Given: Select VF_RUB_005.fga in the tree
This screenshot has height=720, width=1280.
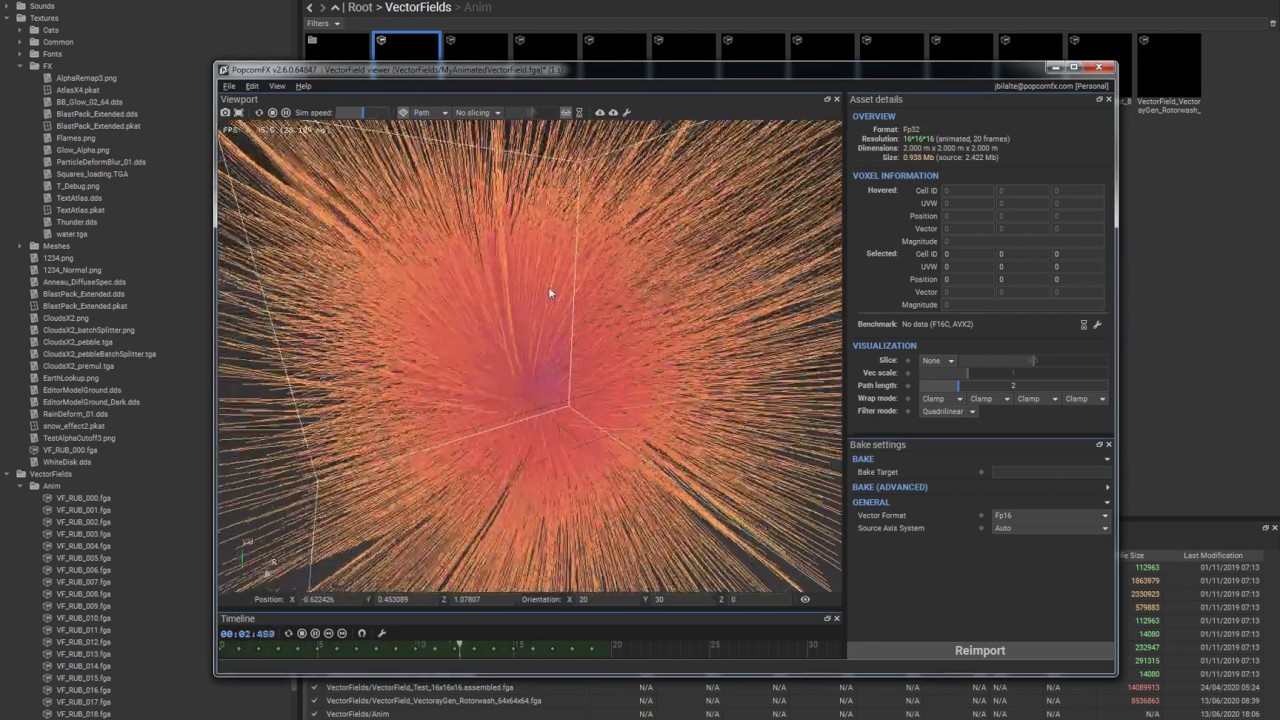Looking at the screenshot, I should 83,558.
